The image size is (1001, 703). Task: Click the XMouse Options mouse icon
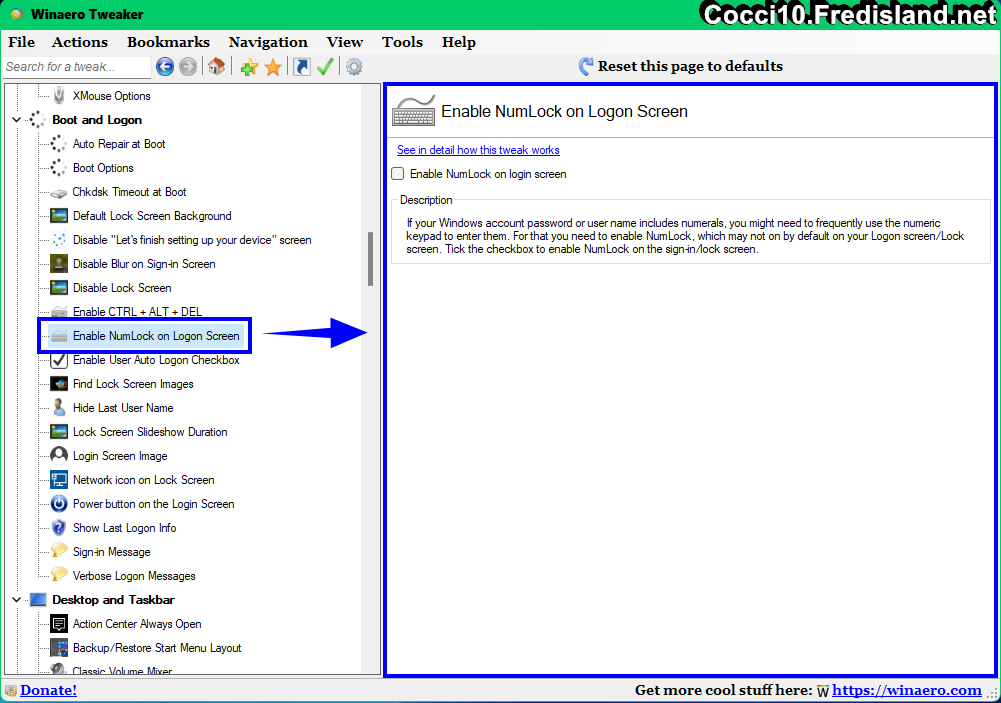[59, 96]
